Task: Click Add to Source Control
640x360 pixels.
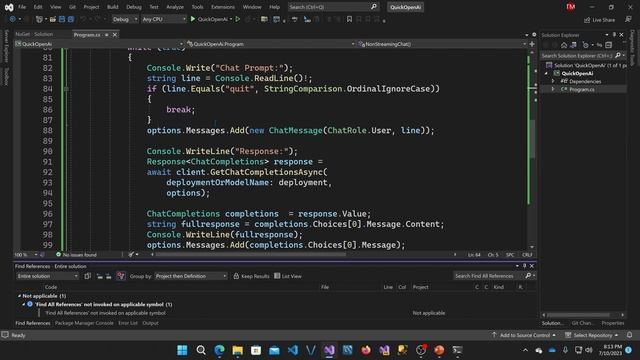Action: tap(524, 335)
